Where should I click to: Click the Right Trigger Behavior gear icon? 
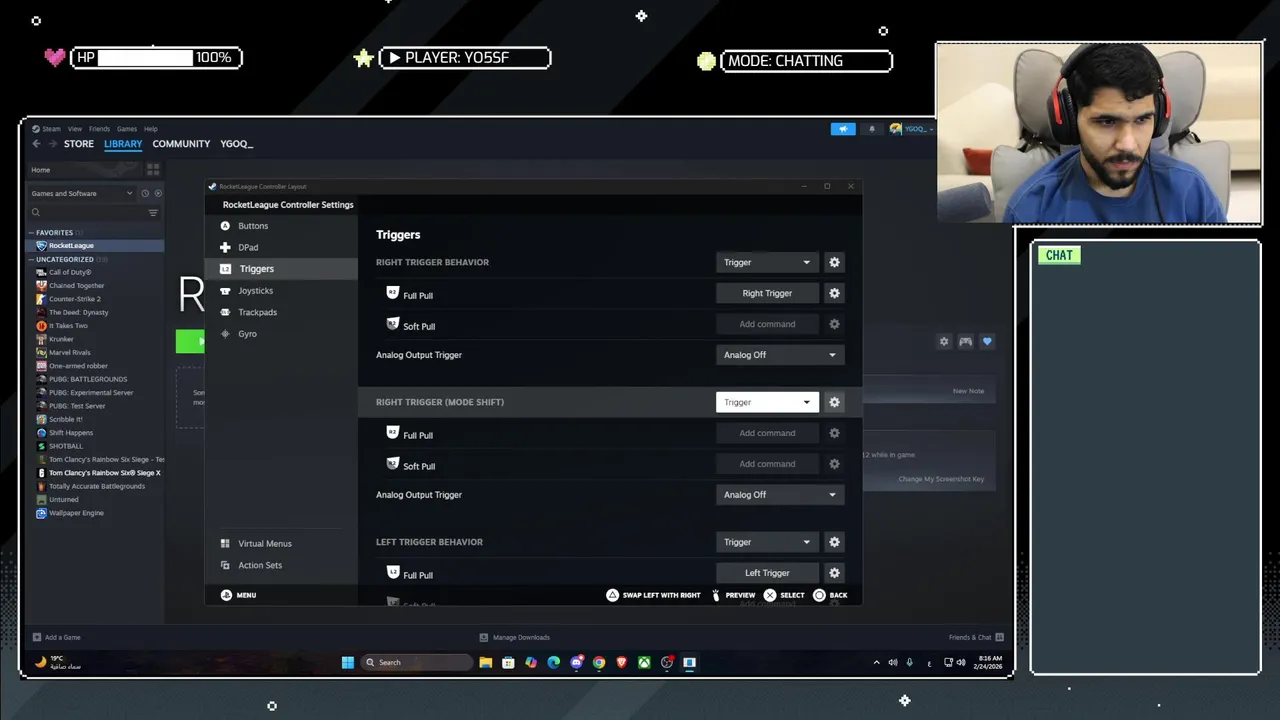[x=834, y=262]
